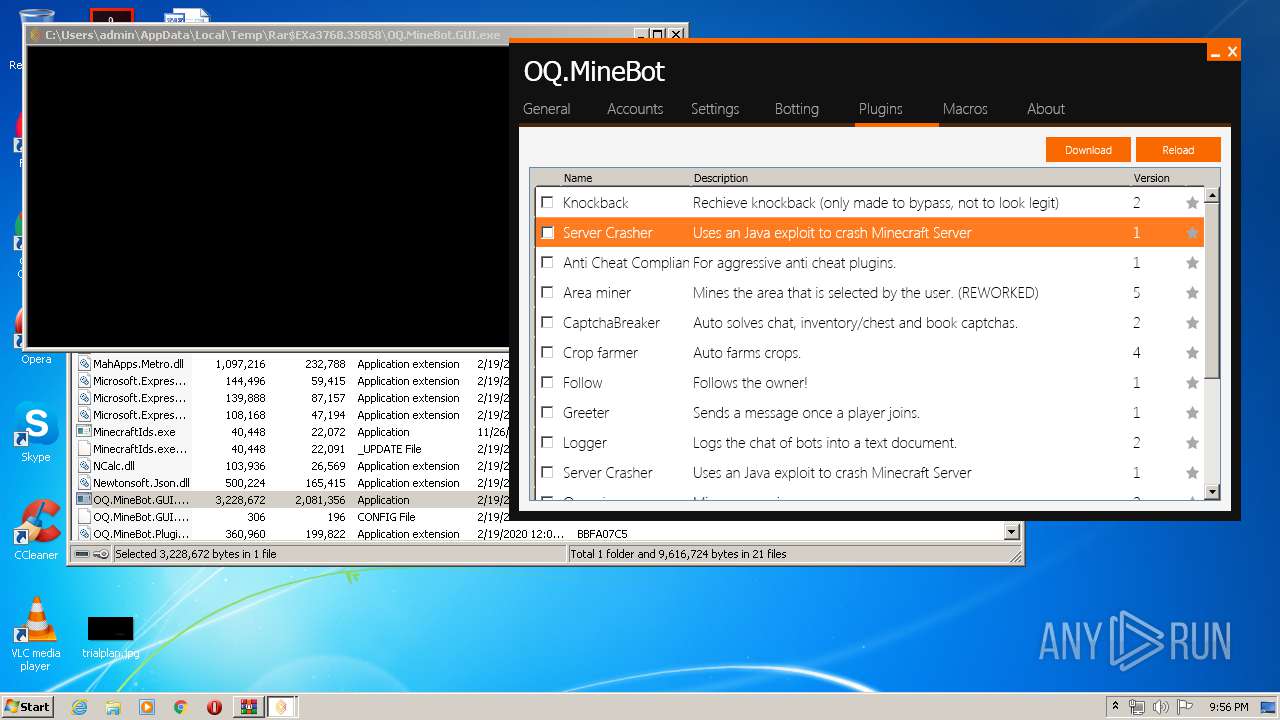Select the VLC media player desktop shortcut
Viewport: 1280px width, 720px height.
pos(35,634)
